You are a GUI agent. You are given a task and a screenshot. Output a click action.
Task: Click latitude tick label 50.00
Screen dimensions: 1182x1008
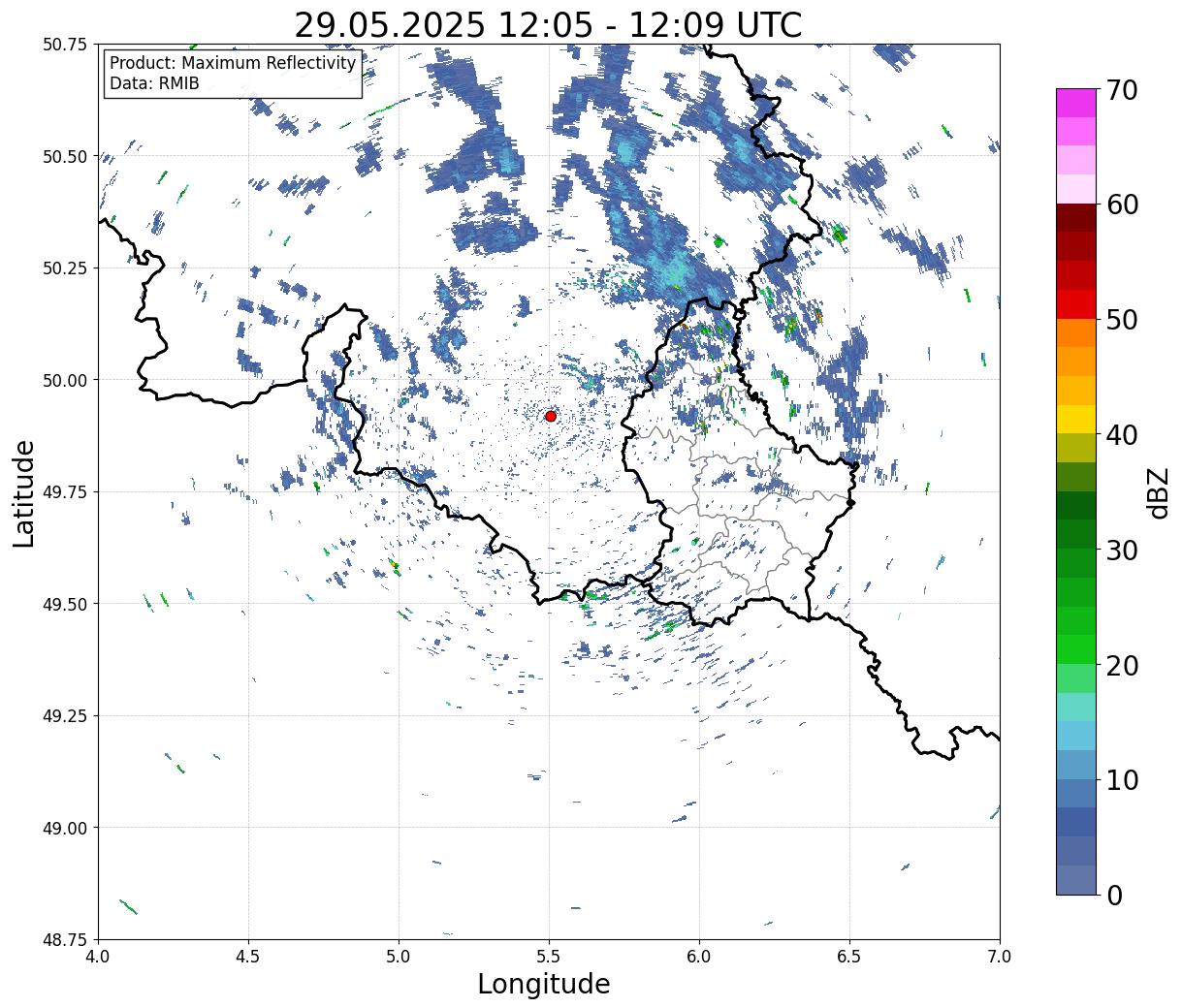click(65, 380)
